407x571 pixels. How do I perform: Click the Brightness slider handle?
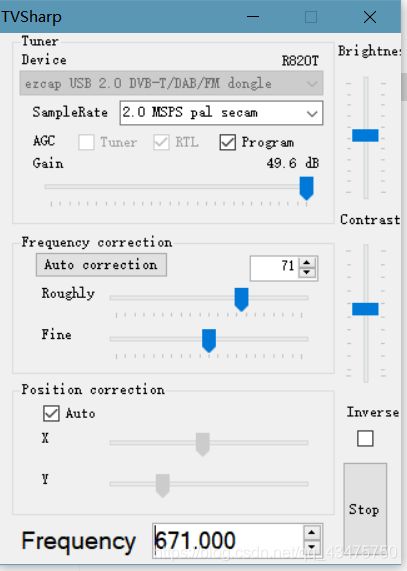[x=365, y=135]
